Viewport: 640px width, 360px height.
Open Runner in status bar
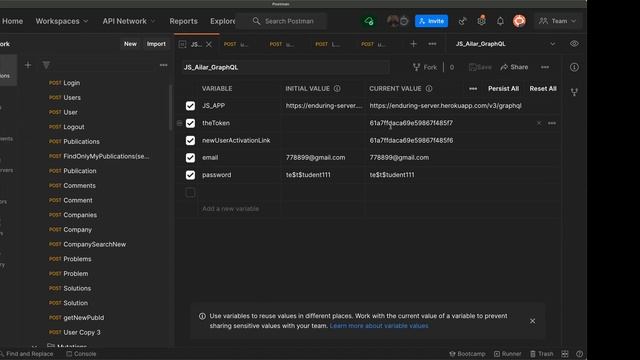pyautogui.click(x=507, y=354)
